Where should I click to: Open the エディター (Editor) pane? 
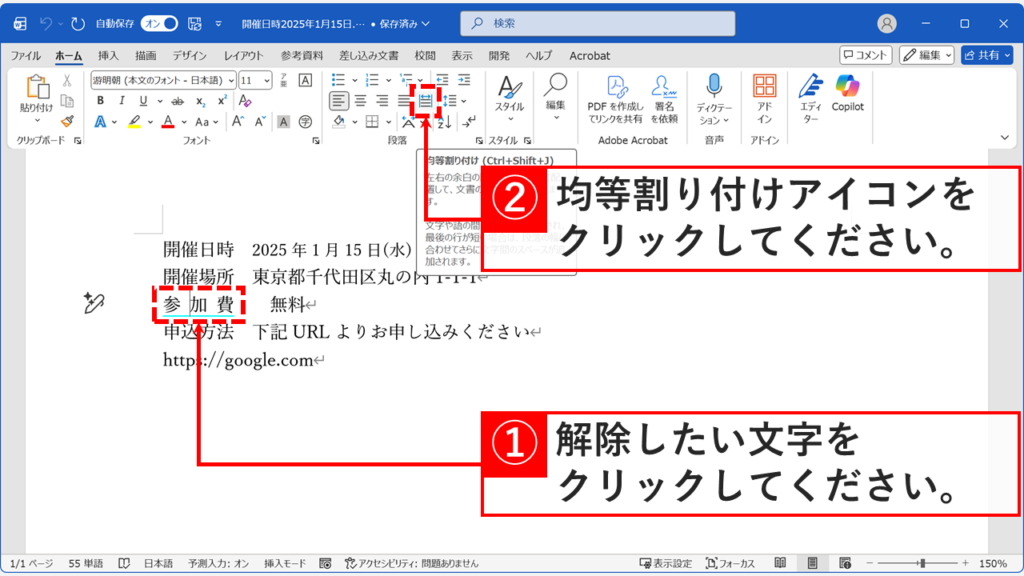[810, 98]
